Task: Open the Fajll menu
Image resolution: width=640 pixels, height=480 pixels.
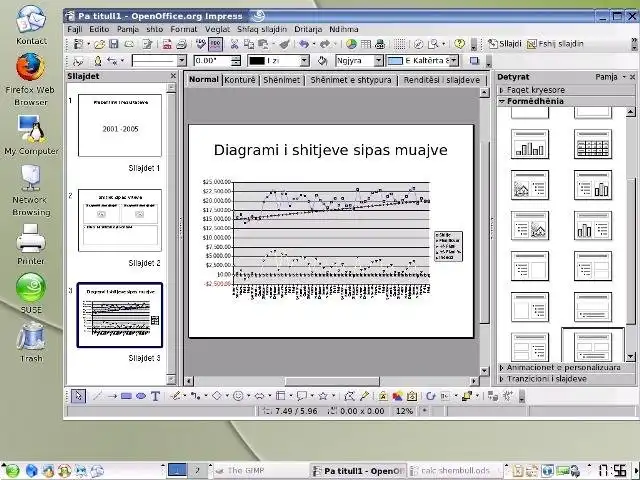Action: (75, 29)
